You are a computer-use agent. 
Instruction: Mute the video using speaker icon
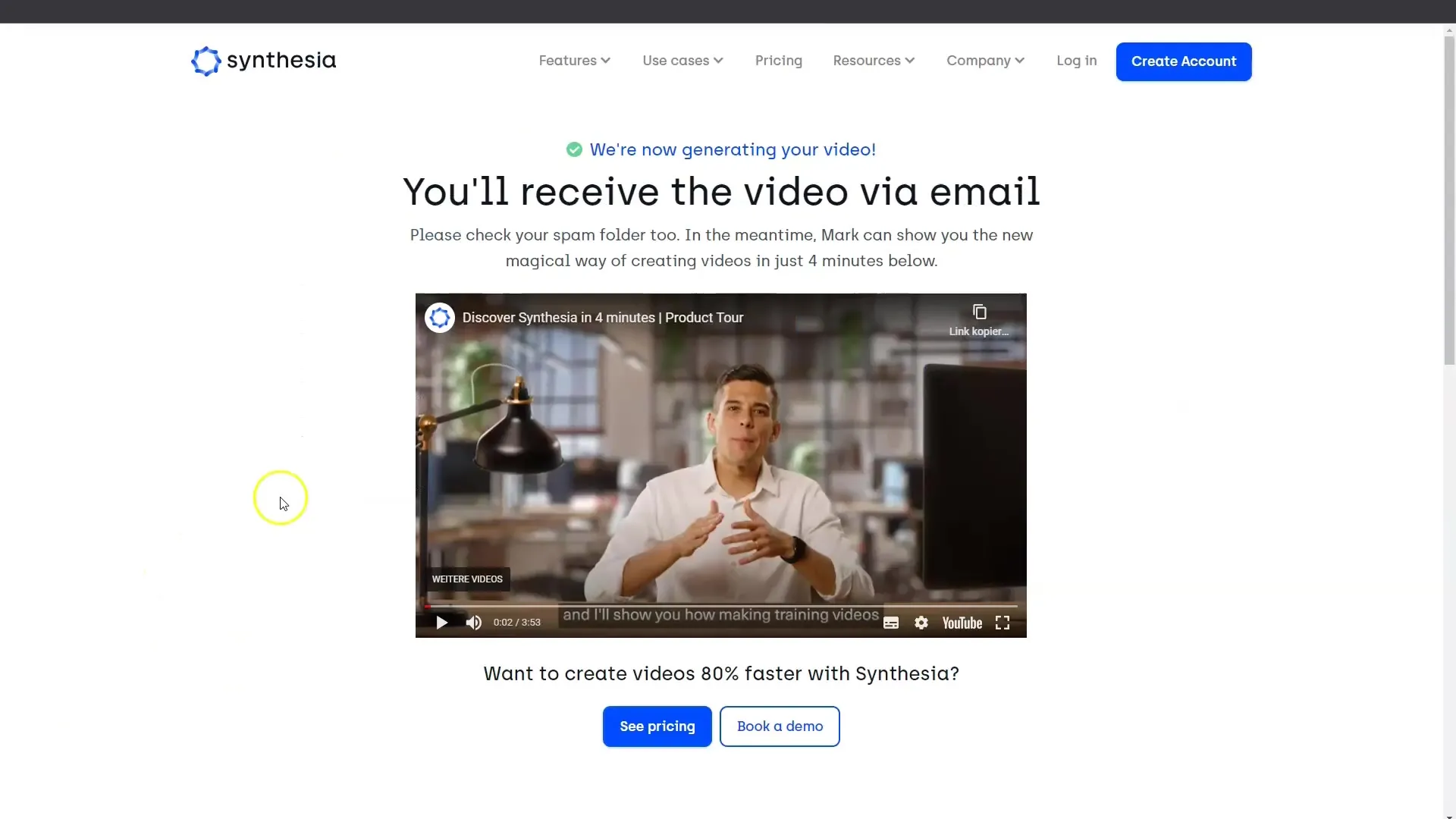pos(473,622)
